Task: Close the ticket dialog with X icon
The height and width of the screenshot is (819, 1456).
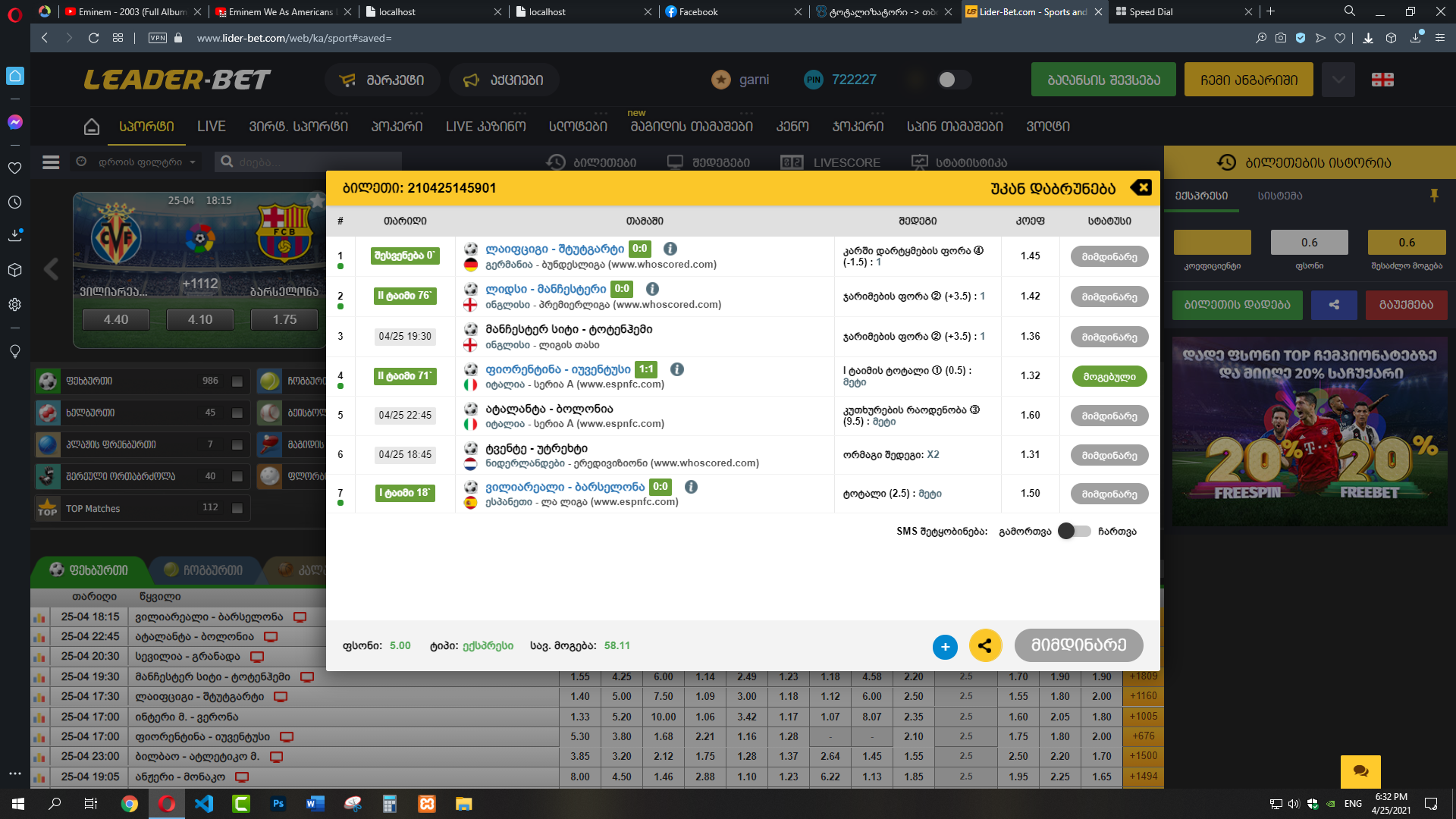Action: click(1141, 188)
